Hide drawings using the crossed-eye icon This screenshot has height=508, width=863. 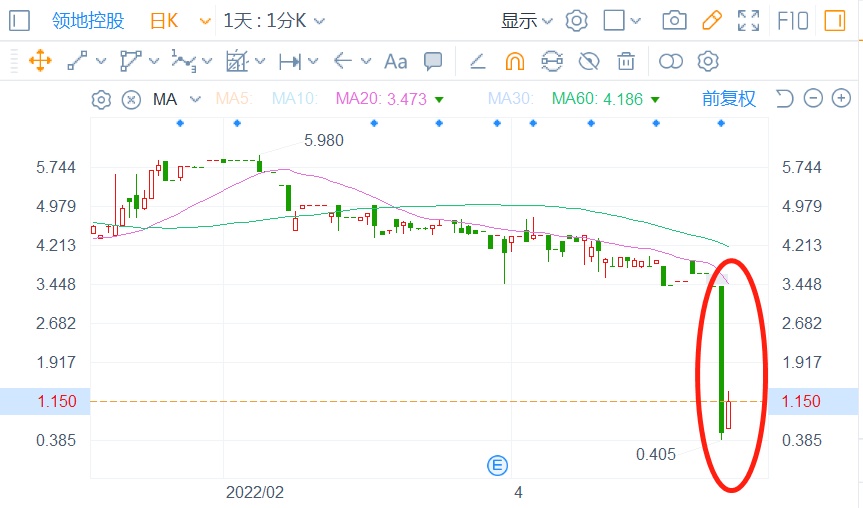point(589,61)
